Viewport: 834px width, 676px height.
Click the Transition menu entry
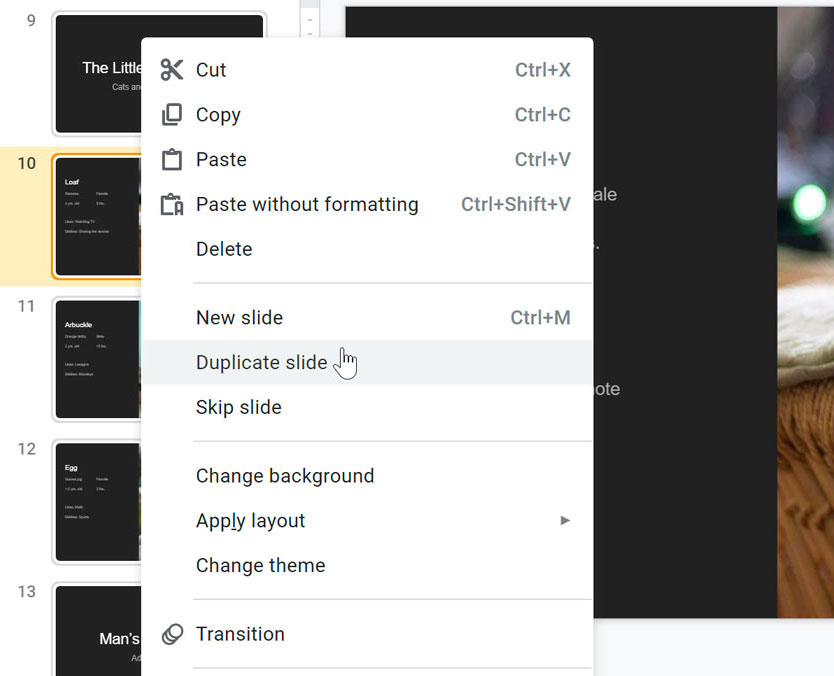pyautogui.click(x=240, y=633)
